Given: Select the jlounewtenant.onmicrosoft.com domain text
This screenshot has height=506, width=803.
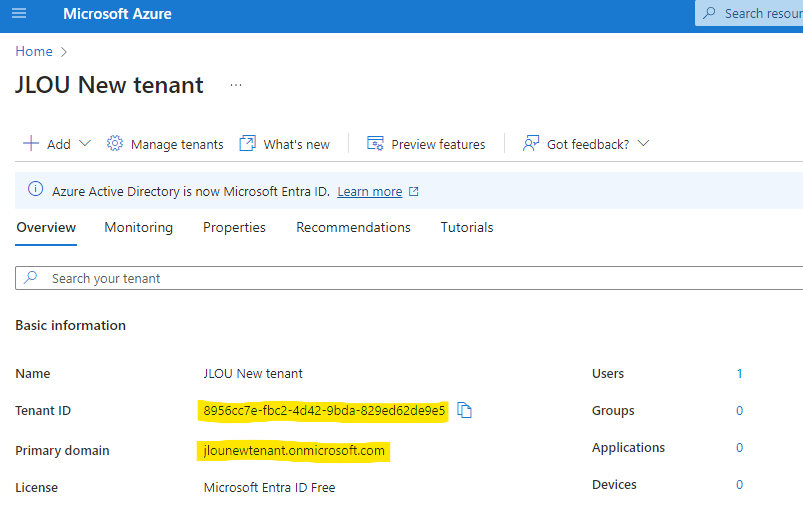Looking at the screenshot, I should 294,451.
